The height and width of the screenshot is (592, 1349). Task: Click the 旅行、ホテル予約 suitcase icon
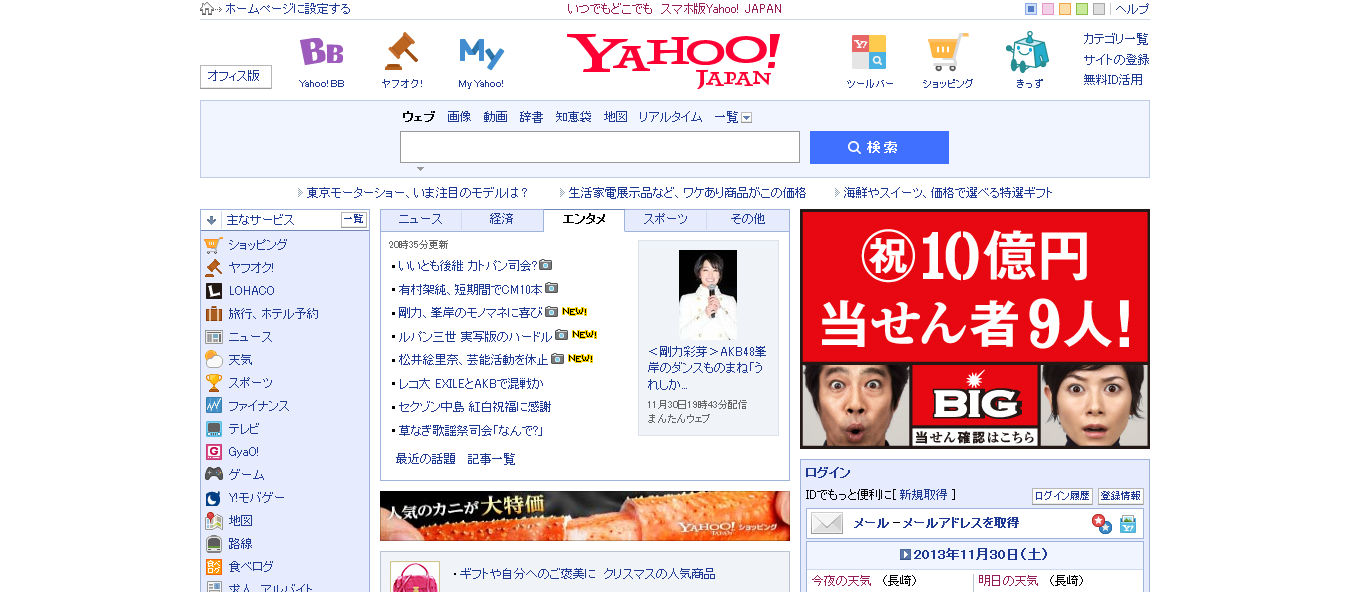click(213, 314)
